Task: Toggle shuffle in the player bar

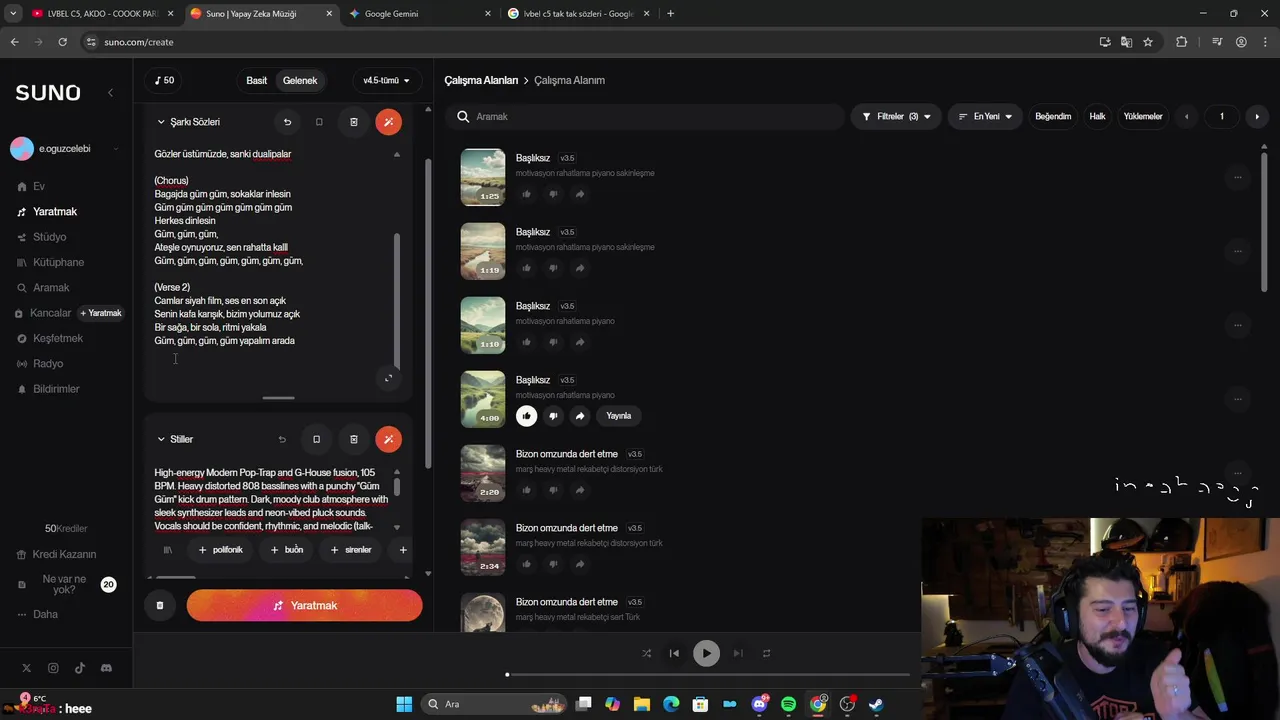Action: coord(646,653)
